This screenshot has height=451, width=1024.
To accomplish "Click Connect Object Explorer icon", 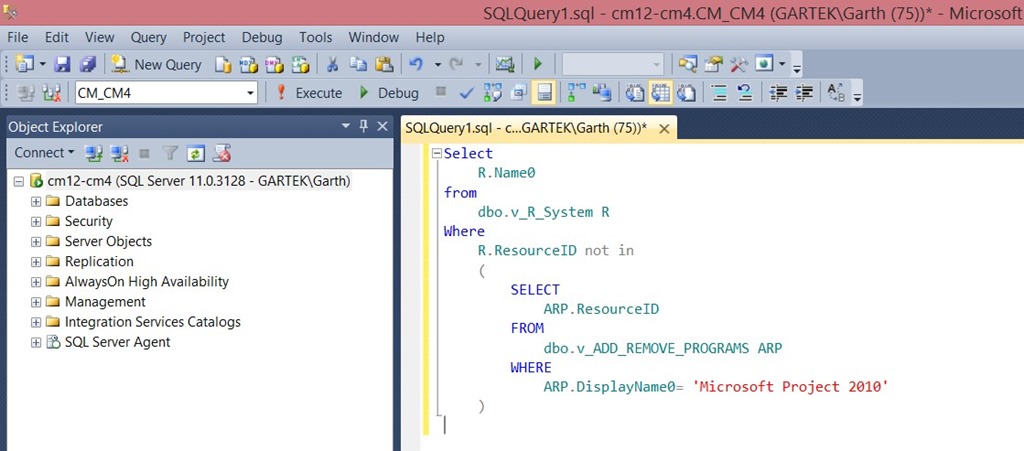I will (93, 153).
